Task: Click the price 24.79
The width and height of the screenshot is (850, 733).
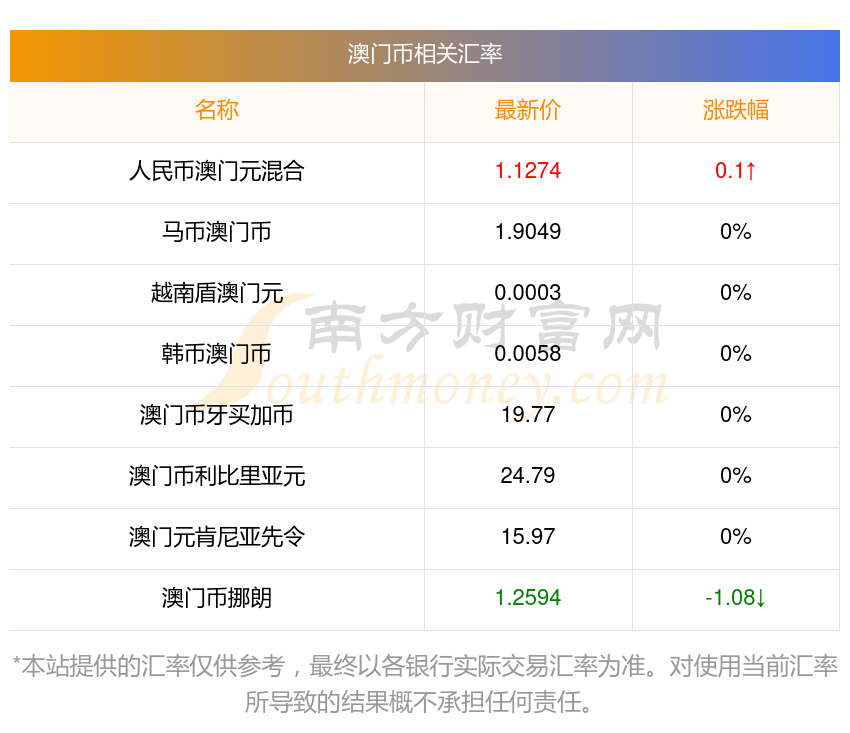Action: (527, 476)
